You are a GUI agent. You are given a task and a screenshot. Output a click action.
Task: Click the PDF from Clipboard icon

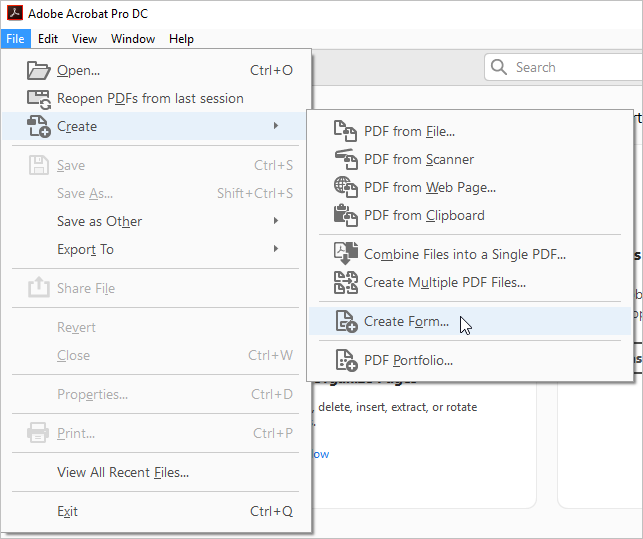346,215
